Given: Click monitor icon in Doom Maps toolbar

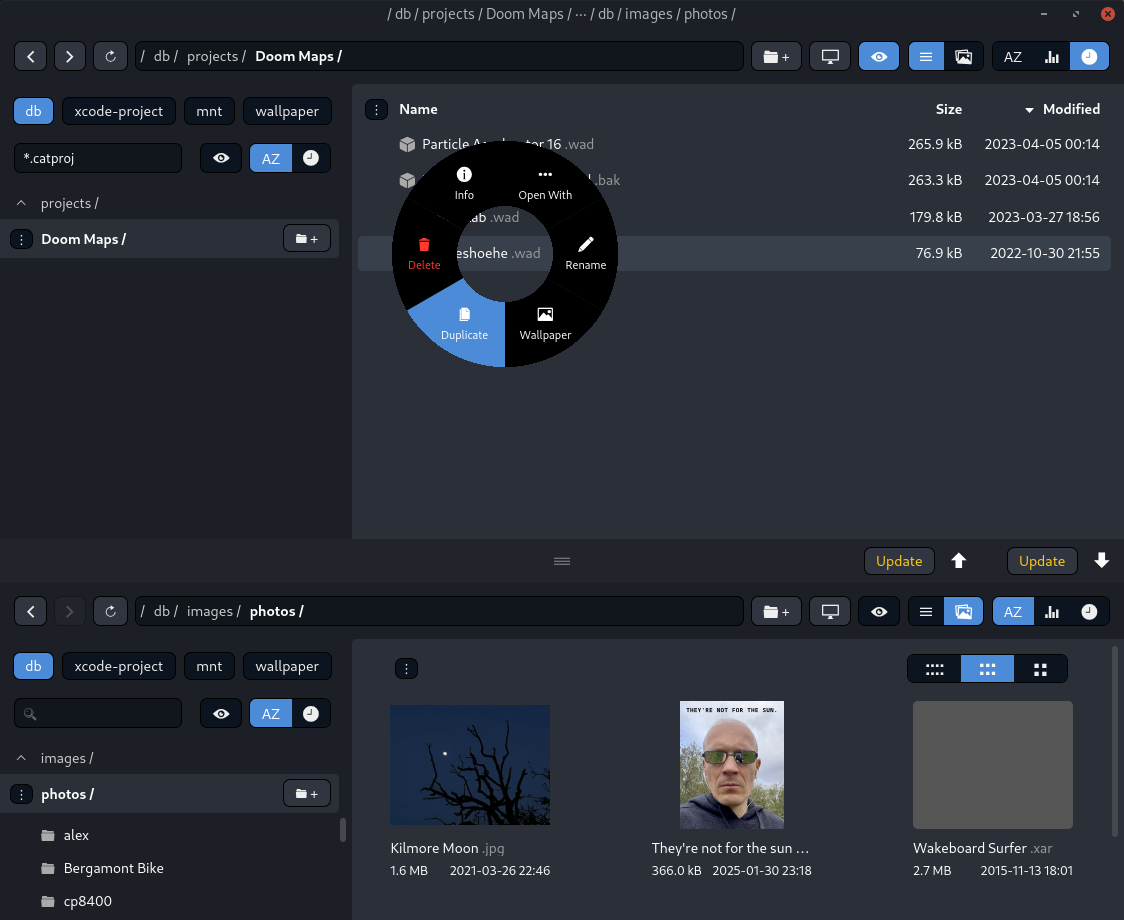Looking at the screenshot, I should pos(830,57).
